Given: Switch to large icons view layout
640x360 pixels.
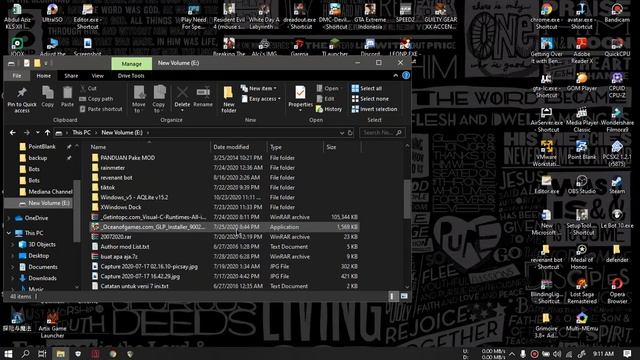Looking at the screenshot, I should 404,296.
